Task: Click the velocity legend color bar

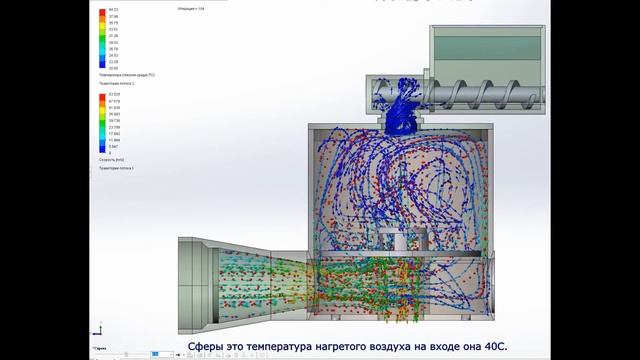Action: point(102,123)
